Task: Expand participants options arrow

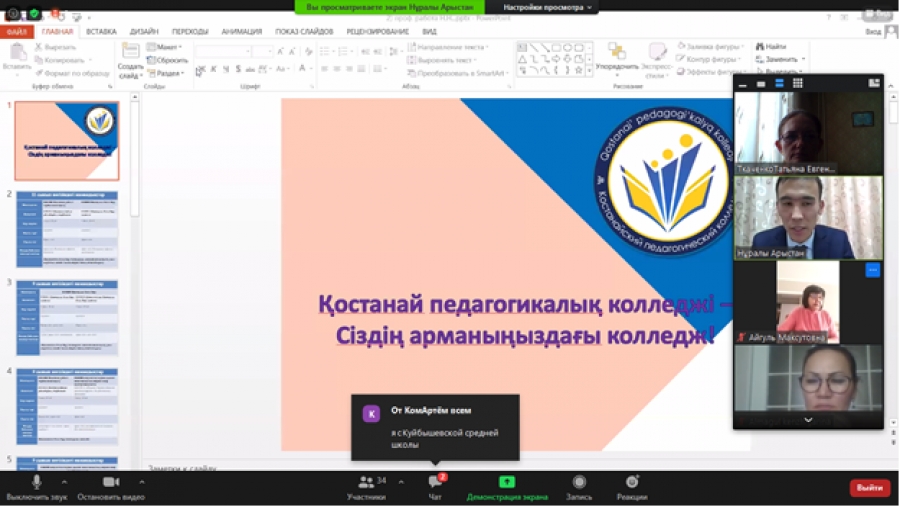Action: [x=401, y=482]
